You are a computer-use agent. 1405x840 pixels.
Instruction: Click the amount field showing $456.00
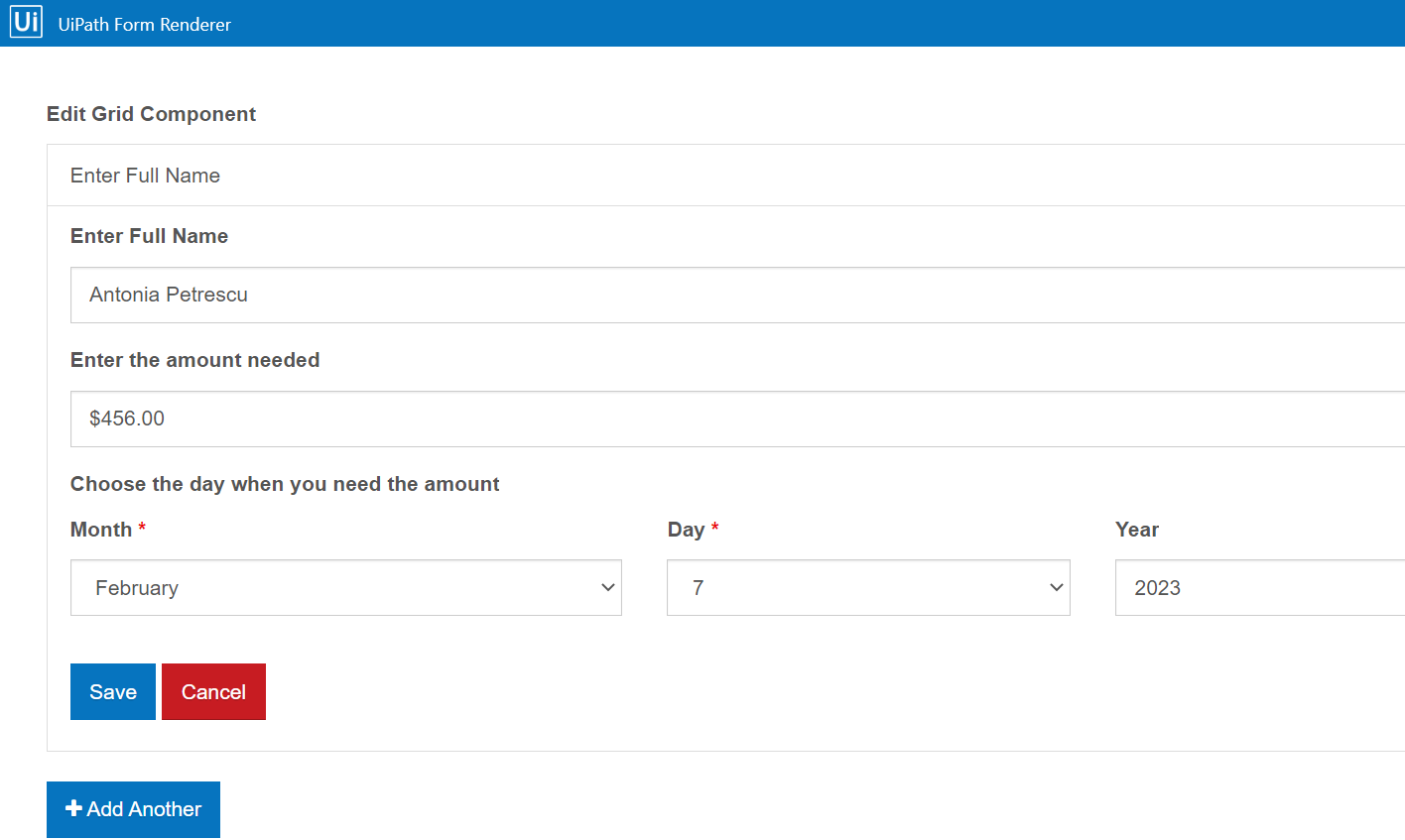tap(737, 419)
